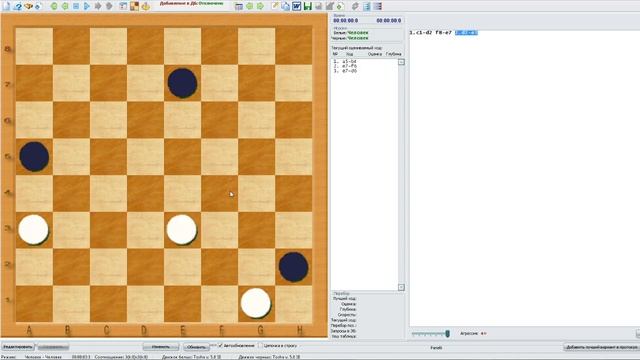Click the Обновить button
Image resolution: width=640 pixels, height=360 pixels.
[196, 347]
